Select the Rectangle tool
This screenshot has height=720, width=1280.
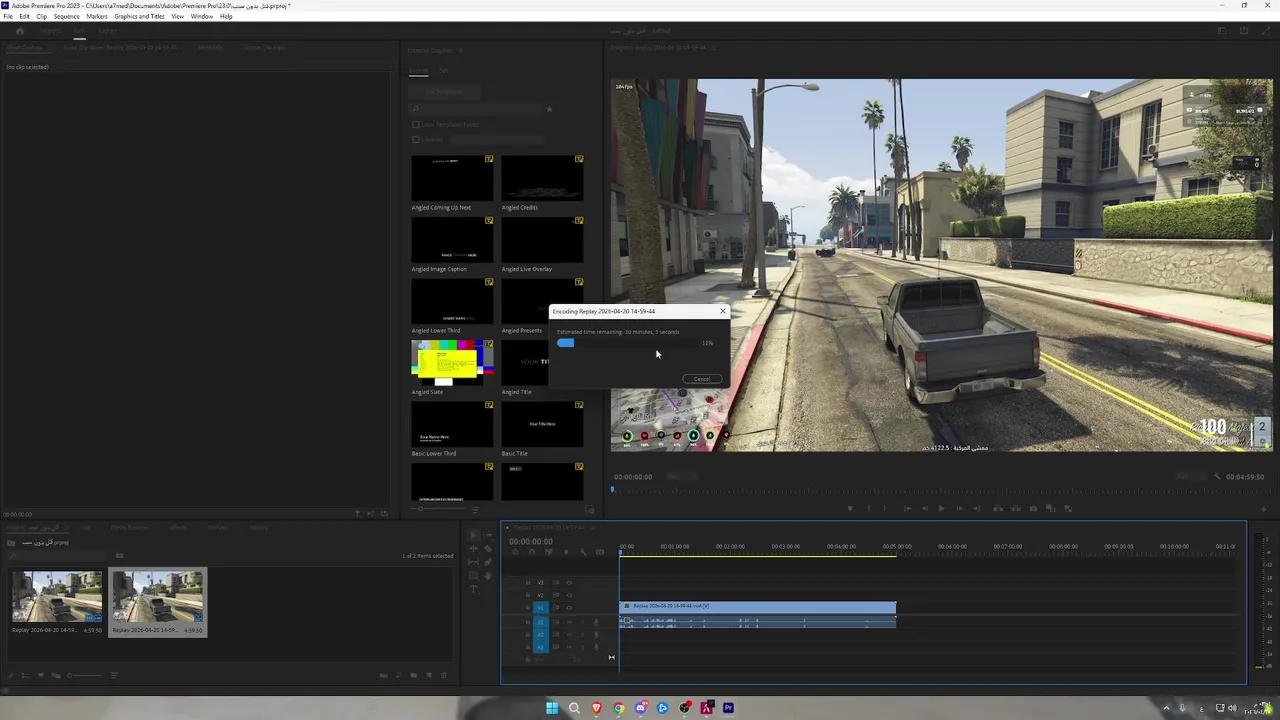click(x=473, y=576)
